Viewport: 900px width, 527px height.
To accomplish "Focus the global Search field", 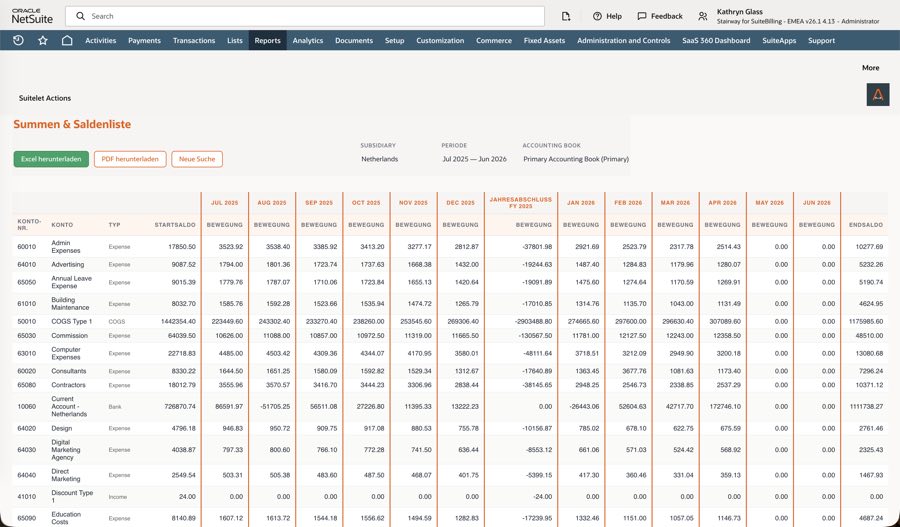I will (x=305, y=16).
